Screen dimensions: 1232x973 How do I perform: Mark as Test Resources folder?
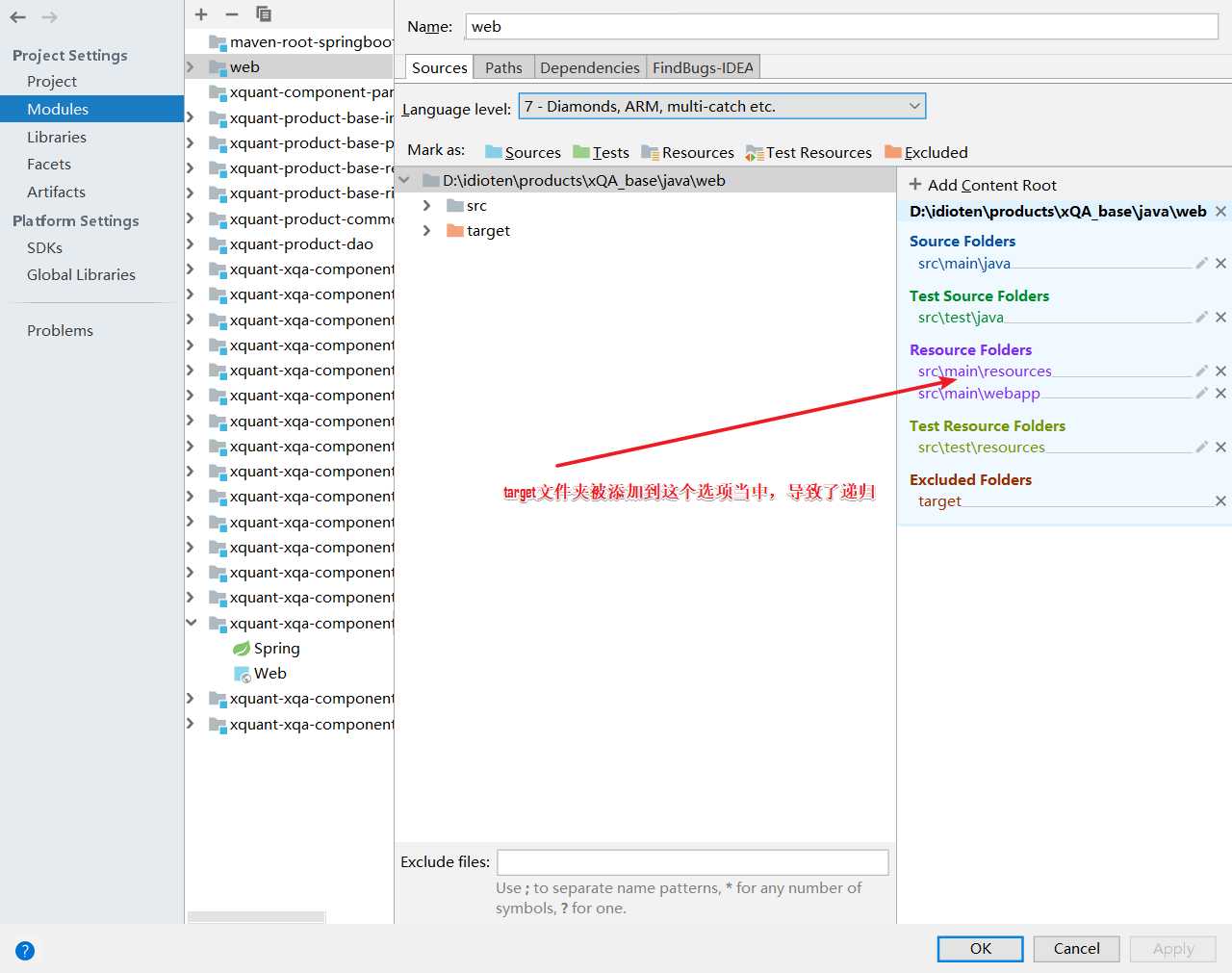808,152
